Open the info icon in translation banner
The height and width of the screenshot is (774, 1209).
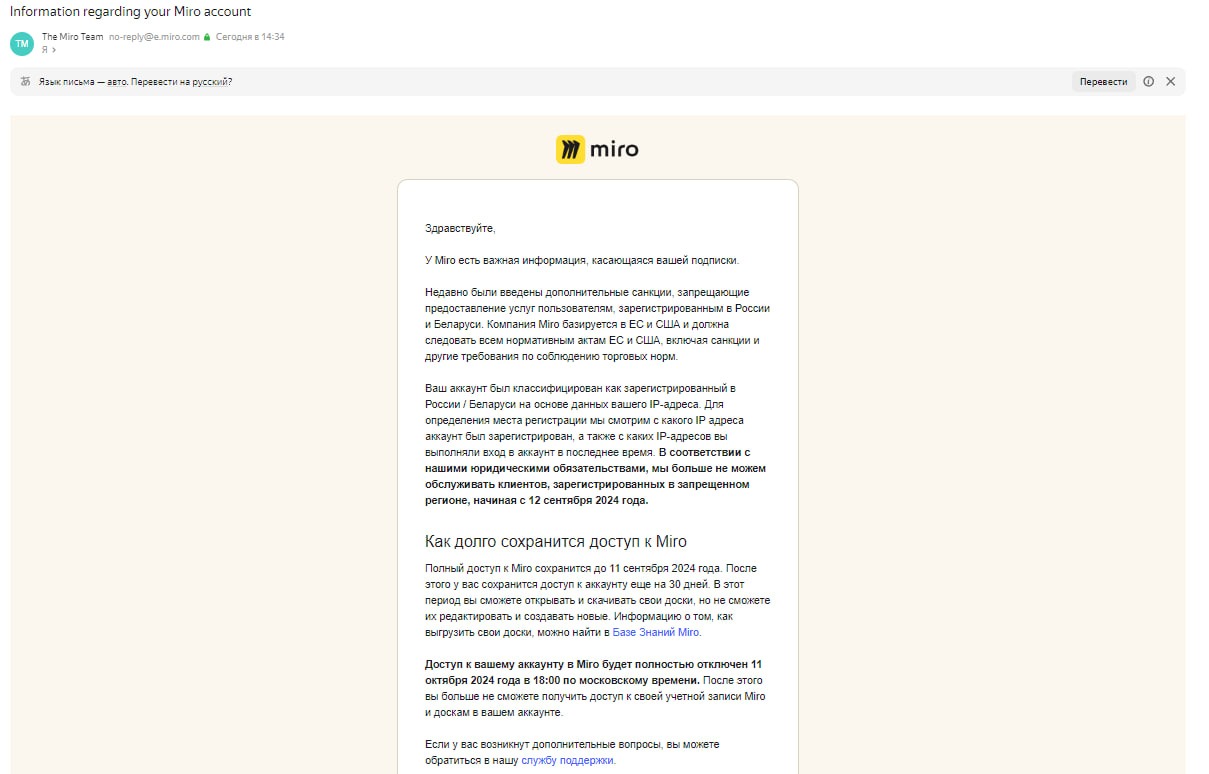click(1148, 82)
